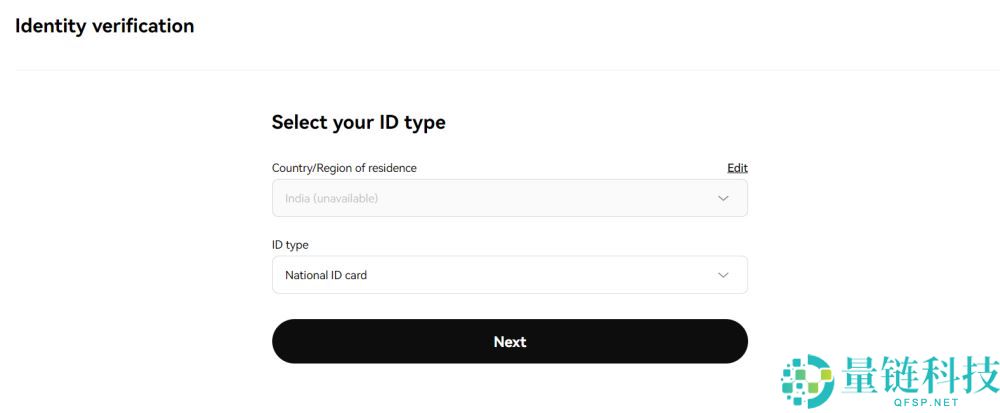The height and width of the screenshot is (413, 1000).
Task: Click the 量链科技 watermark text
Action: [x=920, y=375]
